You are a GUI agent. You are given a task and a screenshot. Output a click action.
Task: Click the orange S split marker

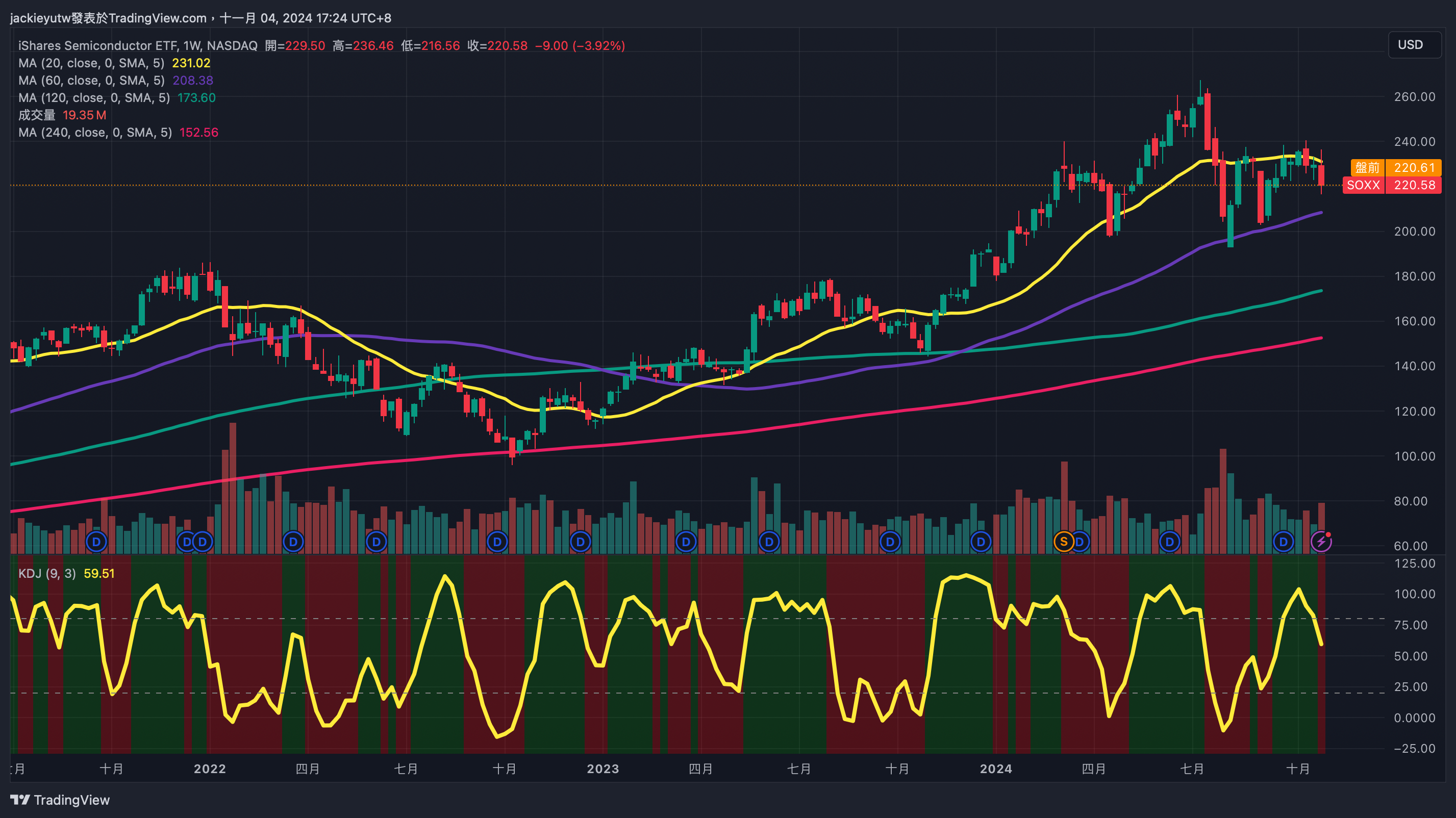[x=1063, y=542]
